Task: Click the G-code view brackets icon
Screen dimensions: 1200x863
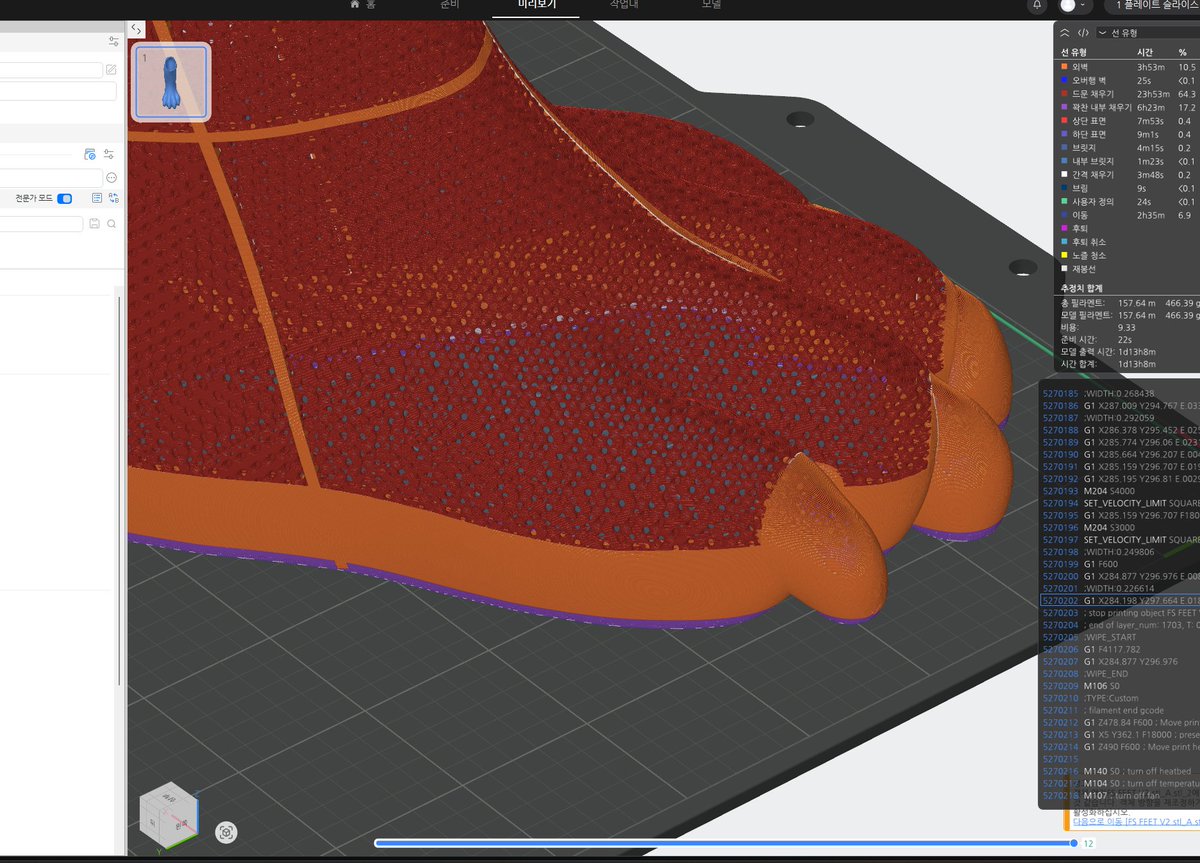Action: pyautogui.click(x=1084, y=32)
